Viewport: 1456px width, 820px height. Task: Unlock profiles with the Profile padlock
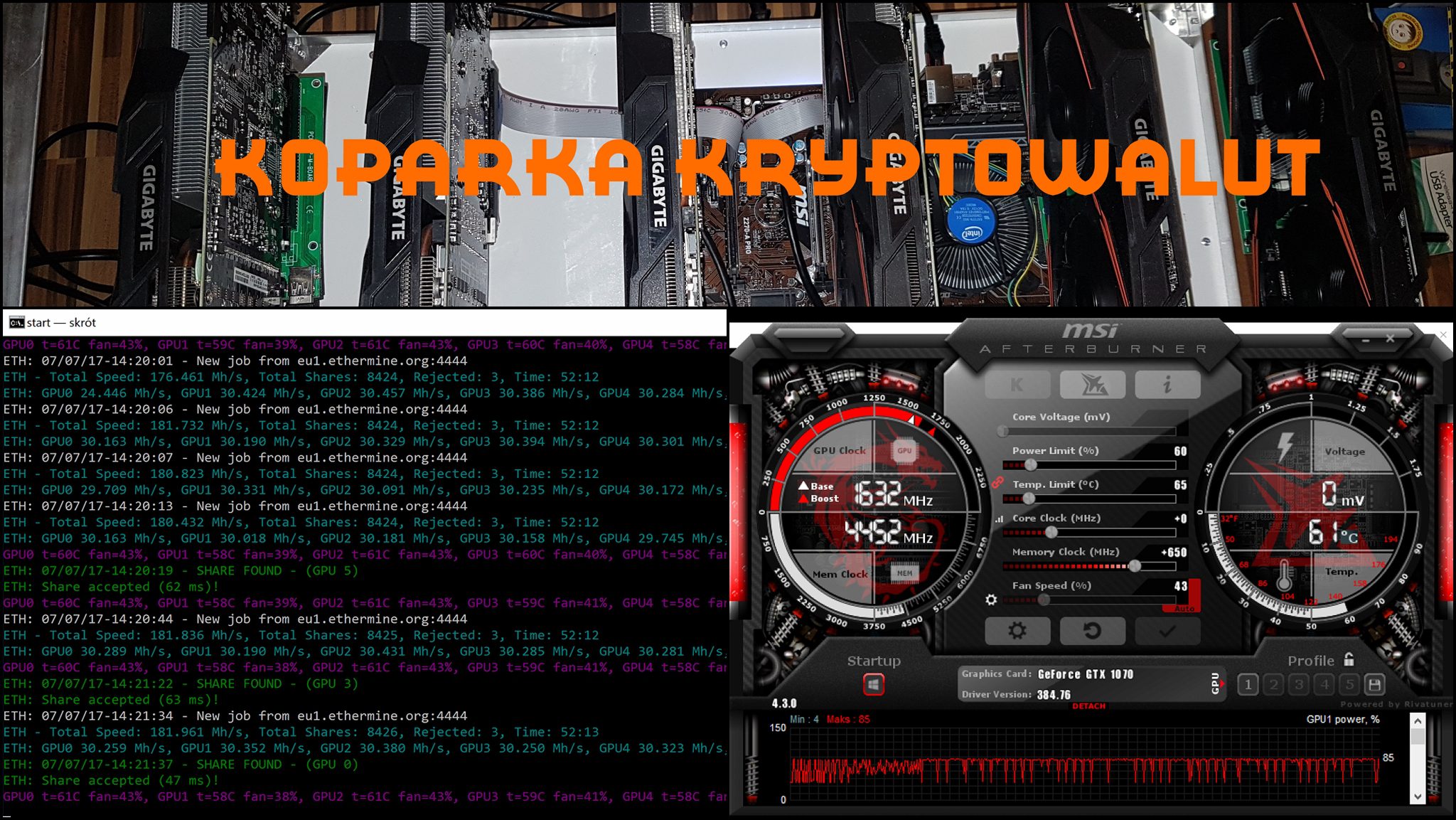(1349, 660)
